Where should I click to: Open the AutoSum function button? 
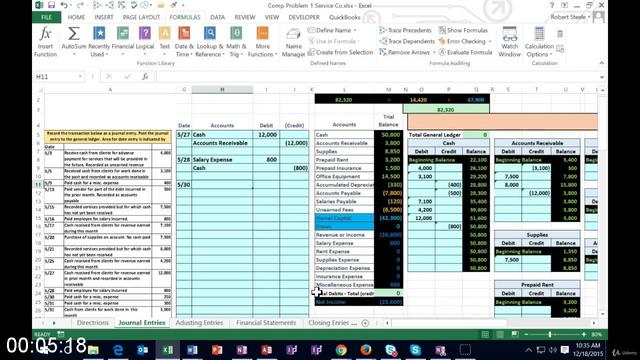(x=74, y=42)
